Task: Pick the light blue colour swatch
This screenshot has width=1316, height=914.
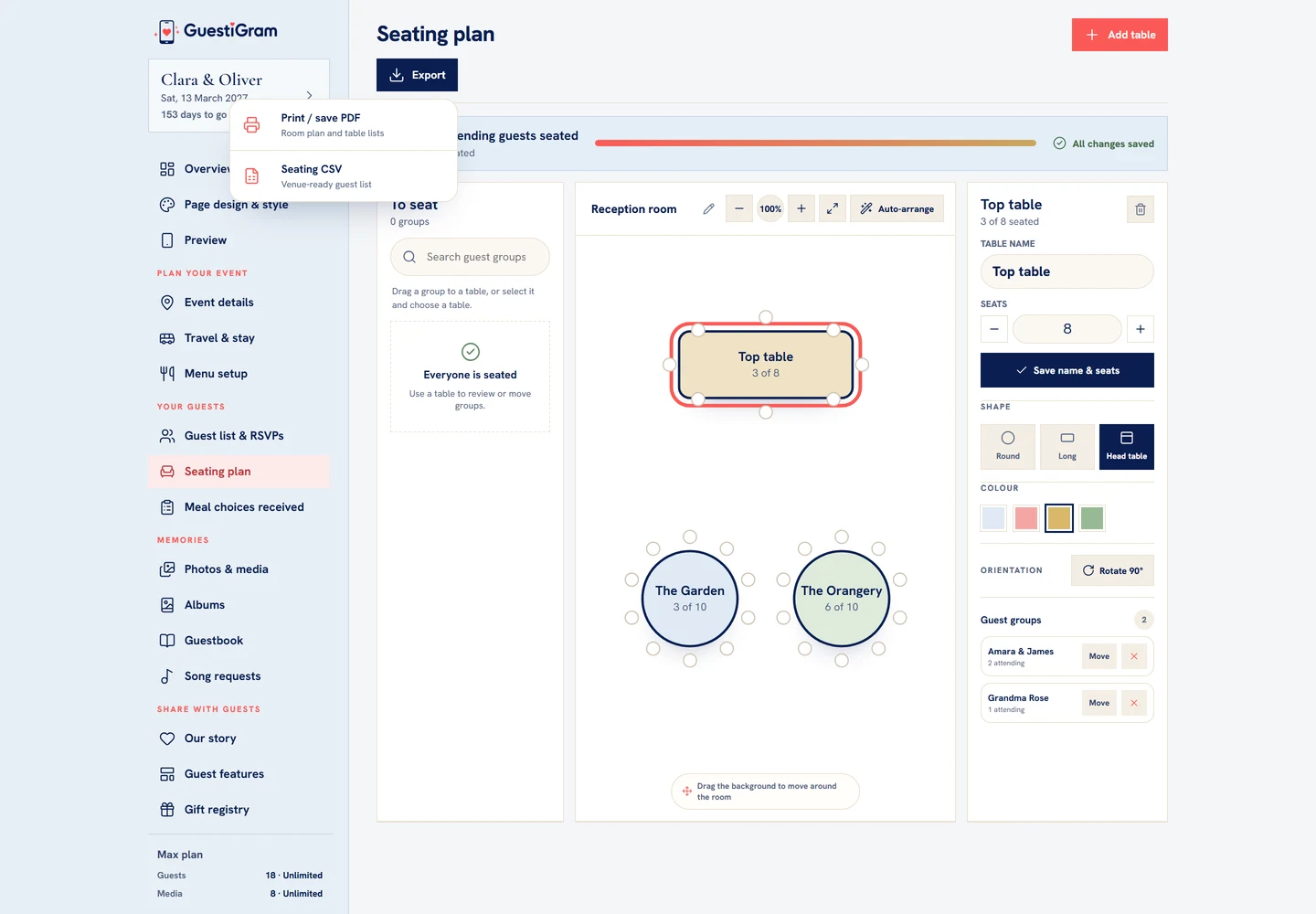Action: 993,518
